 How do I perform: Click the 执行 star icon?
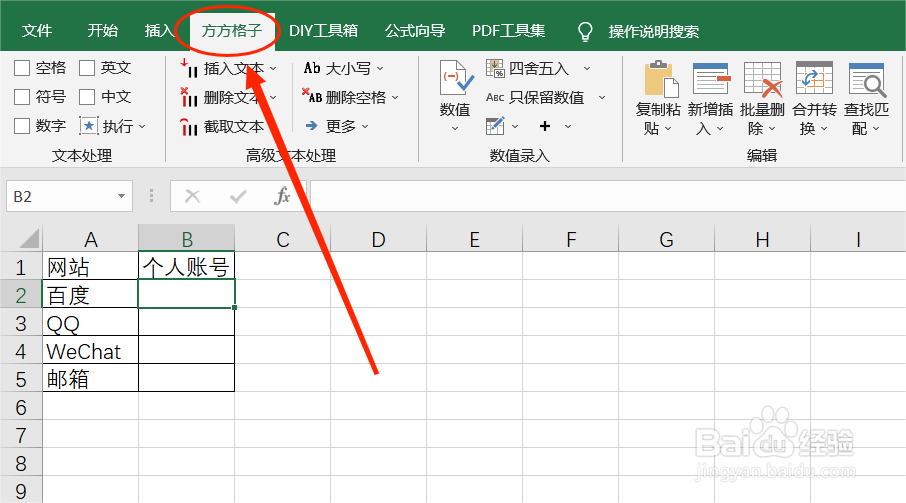point(88,126)
